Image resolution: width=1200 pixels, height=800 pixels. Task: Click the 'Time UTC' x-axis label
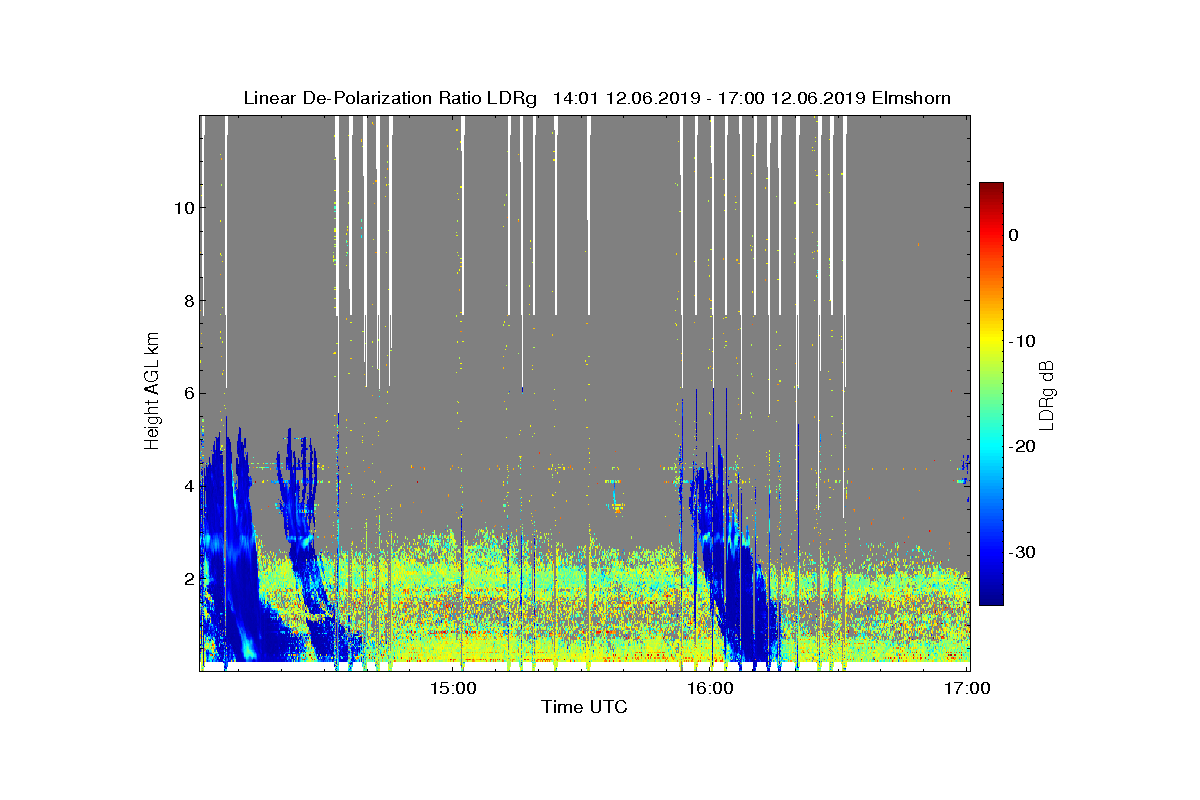585,707
